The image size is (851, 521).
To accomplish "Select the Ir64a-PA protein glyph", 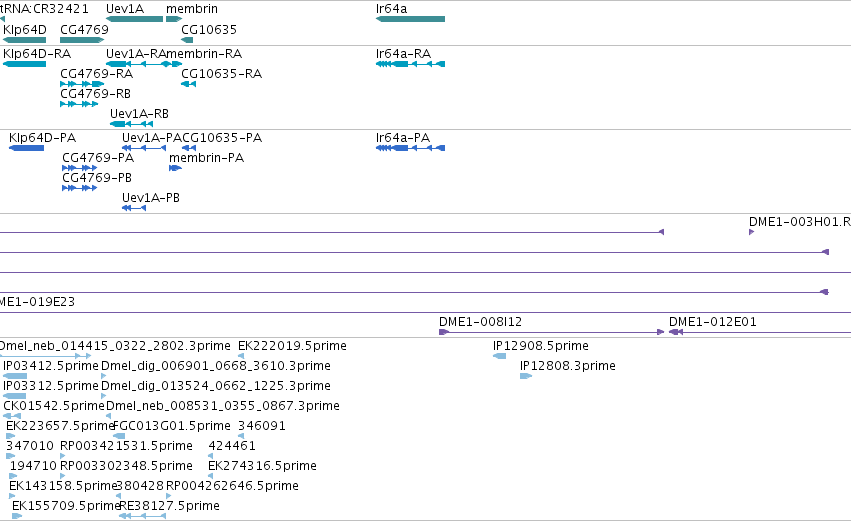I will click(410, 148).
